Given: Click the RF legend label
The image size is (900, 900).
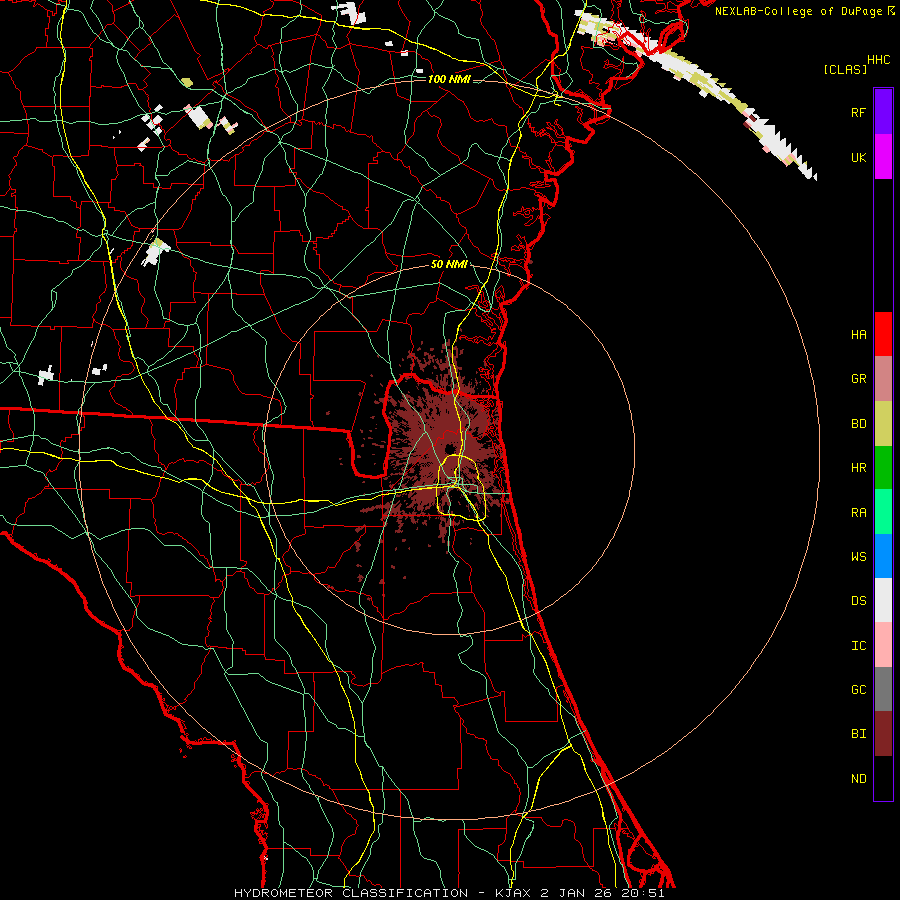Looking at the screenshot, I should pos(858,112).
